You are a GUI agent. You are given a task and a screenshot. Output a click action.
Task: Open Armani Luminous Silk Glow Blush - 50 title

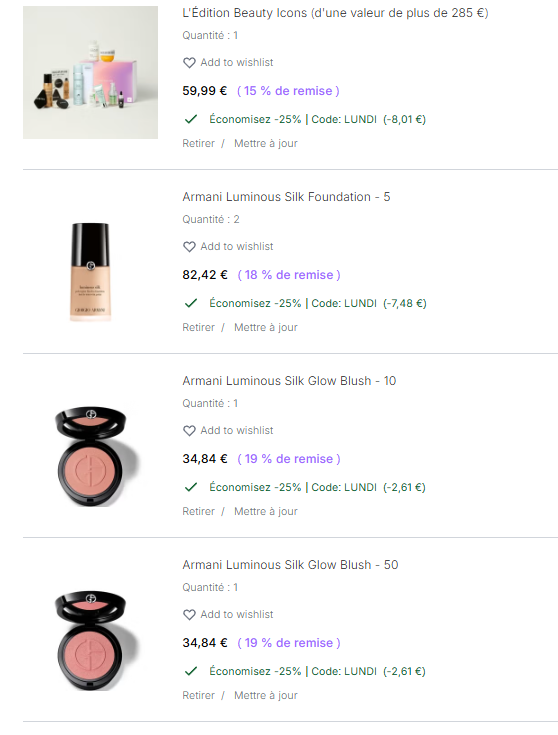point(290,565)
